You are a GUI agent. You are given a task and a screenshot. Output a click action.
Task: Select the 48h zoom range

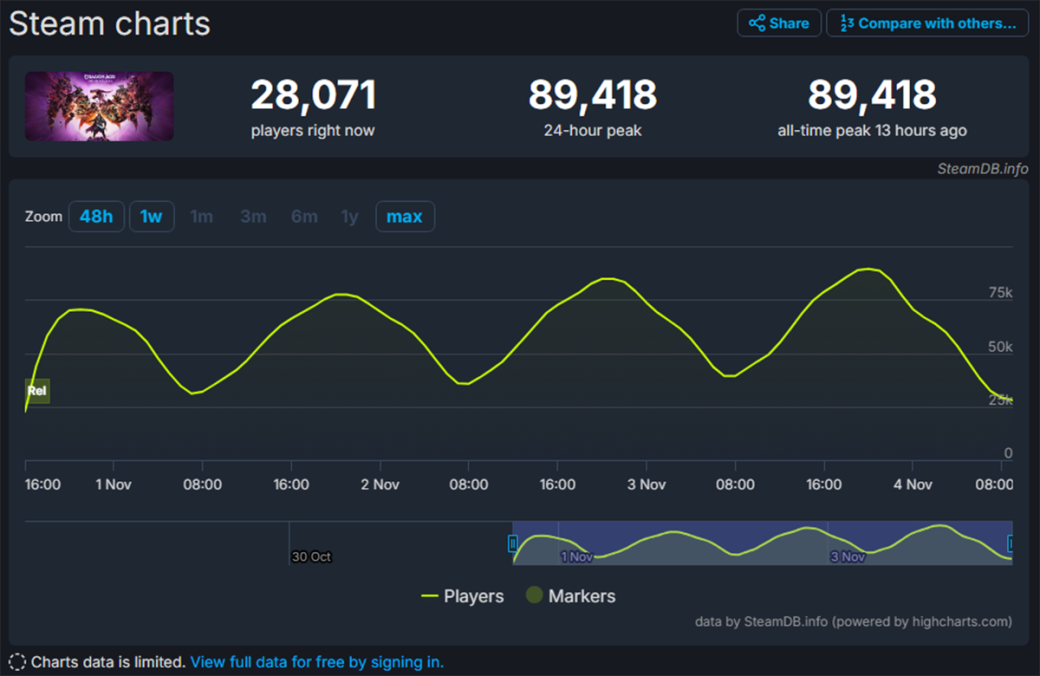[96, 216]
